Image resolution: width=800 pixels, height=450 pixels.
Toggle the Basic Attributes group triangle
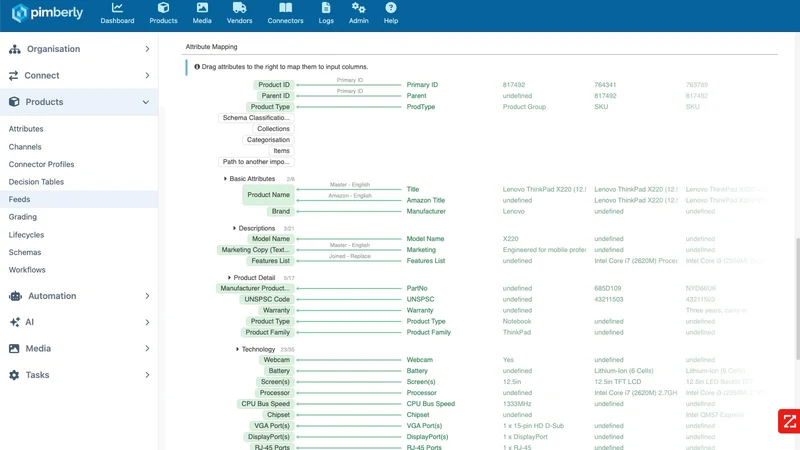[x=225, y=179]
